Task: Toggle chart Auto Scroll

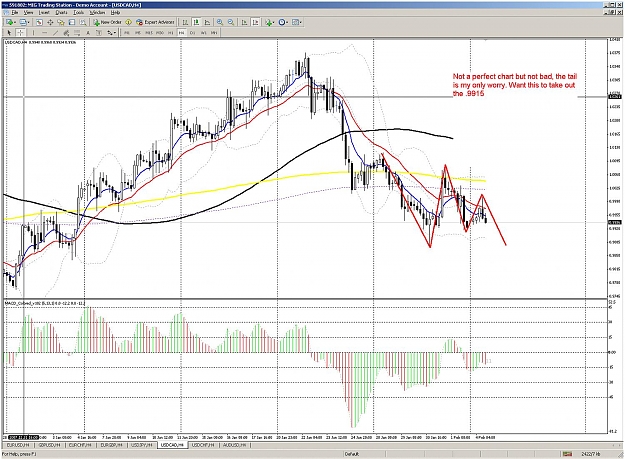Action: tap(244, 22)
